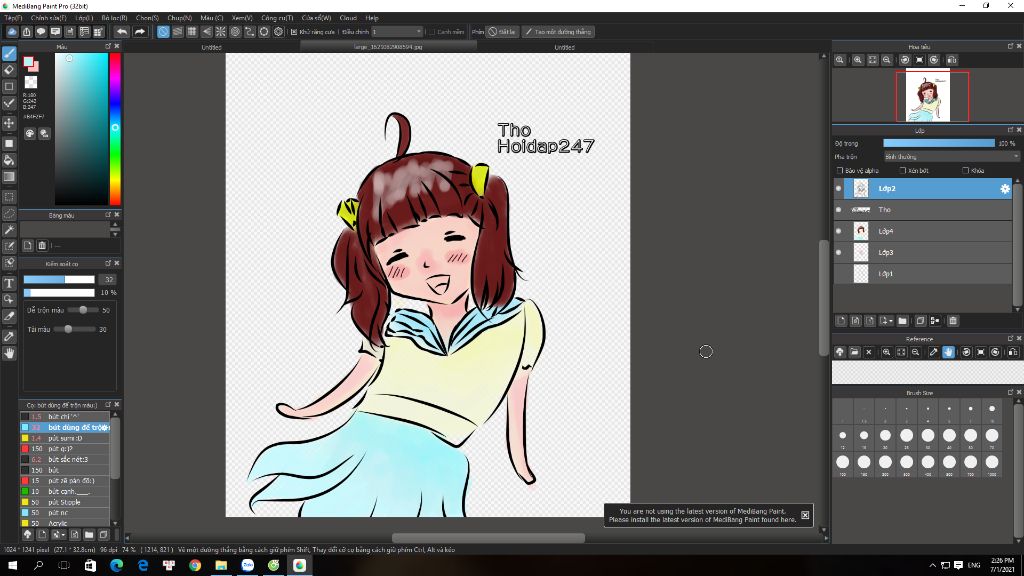Toggle visibility of Lớp4 layer
Image resolution: width=1024 pixels, height=576 pixels.
[839, 231]
